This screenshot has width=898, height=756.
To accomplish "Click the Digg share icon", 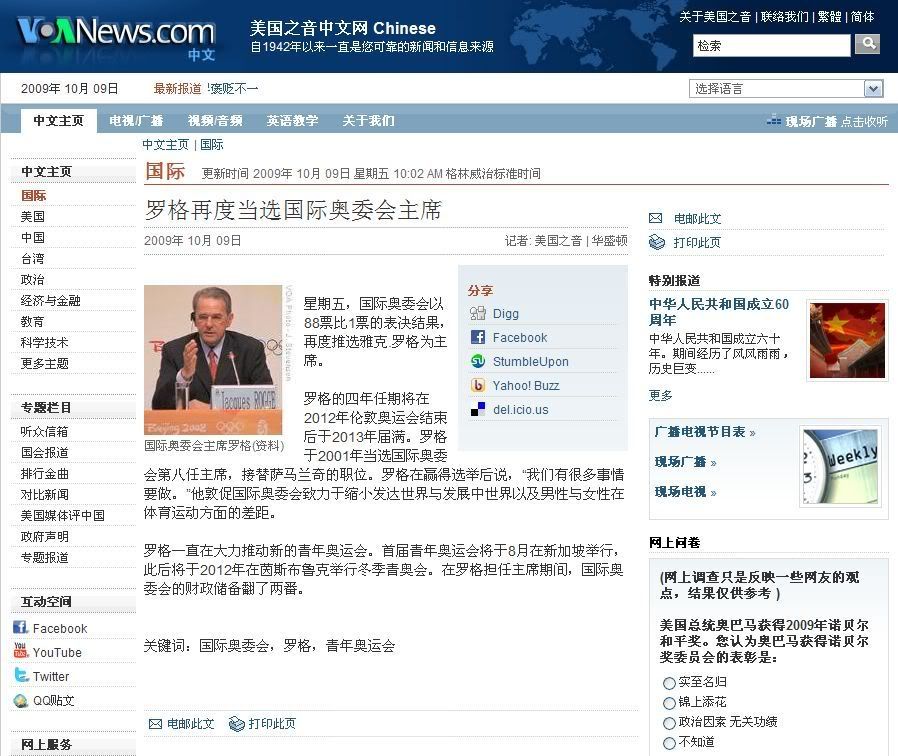I will click(x=478, y=314).
